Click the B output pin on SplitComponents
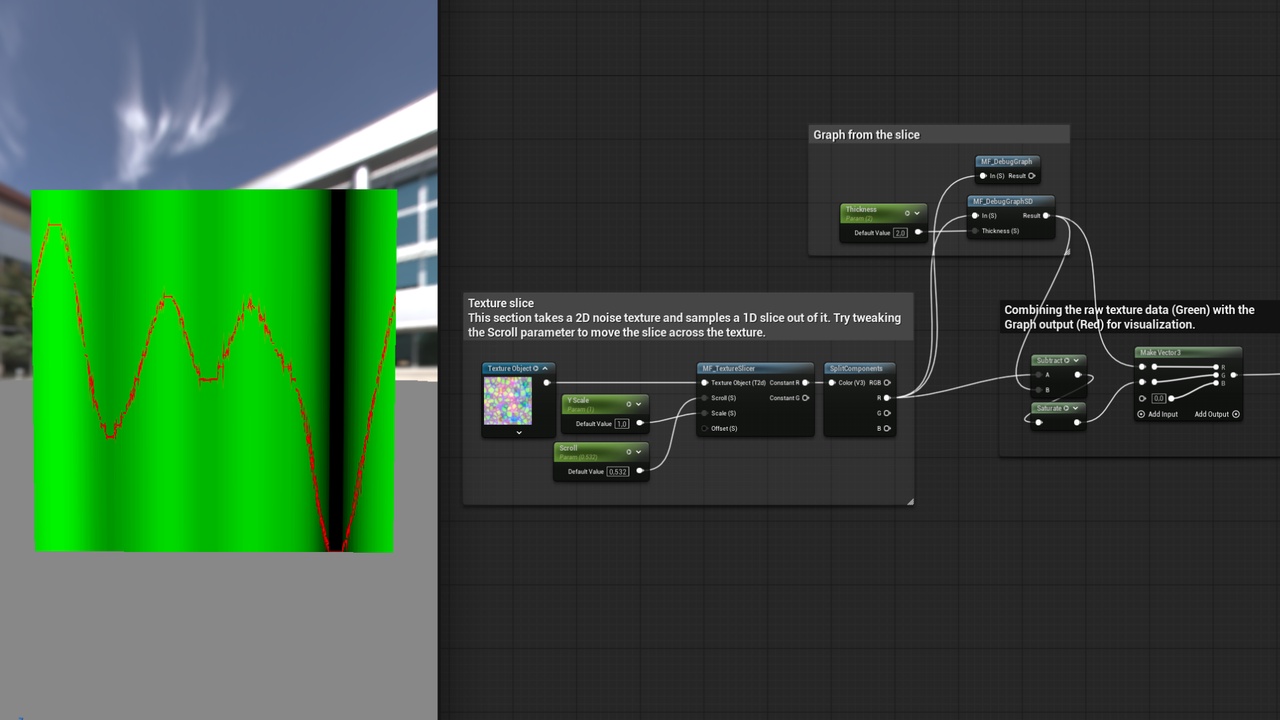 (887, 428)
